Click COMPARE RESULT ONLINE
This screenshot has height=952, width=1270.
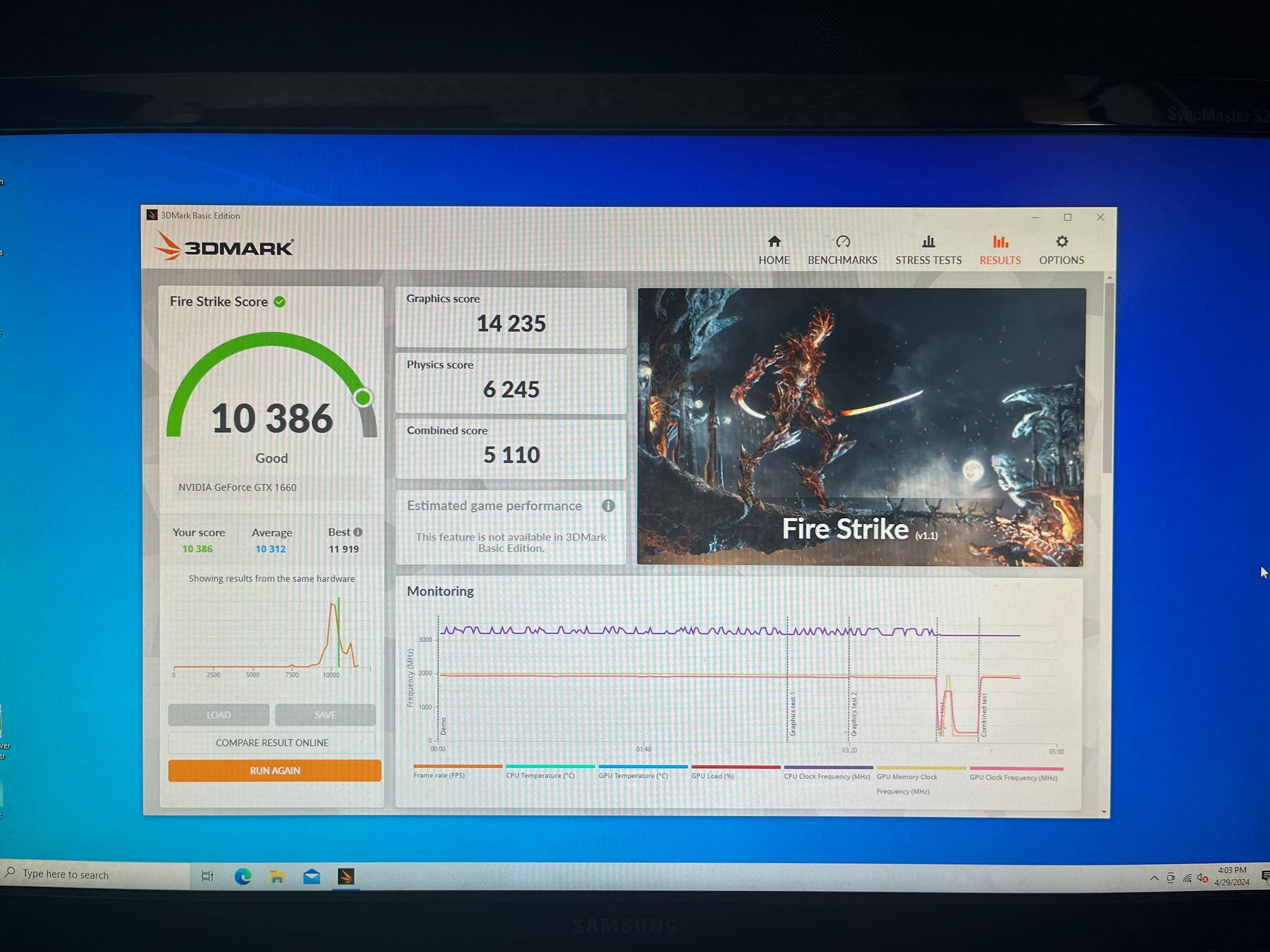[272, 743]
